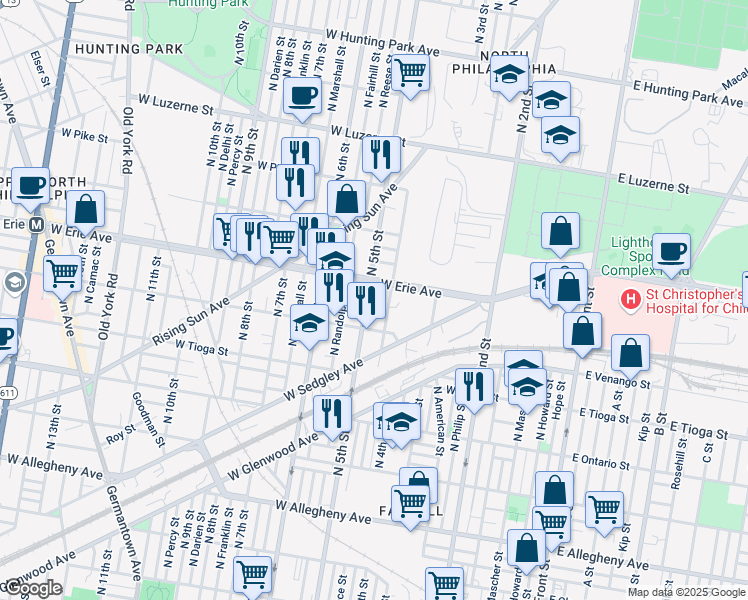Click the Elser St street label

pos(40,69)
